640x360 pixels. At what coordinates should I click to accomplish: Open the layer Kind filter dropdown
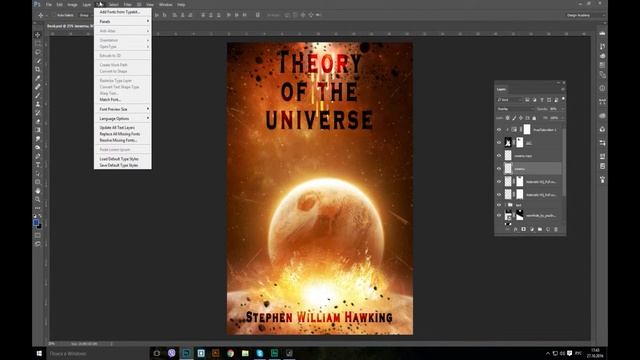509,100
